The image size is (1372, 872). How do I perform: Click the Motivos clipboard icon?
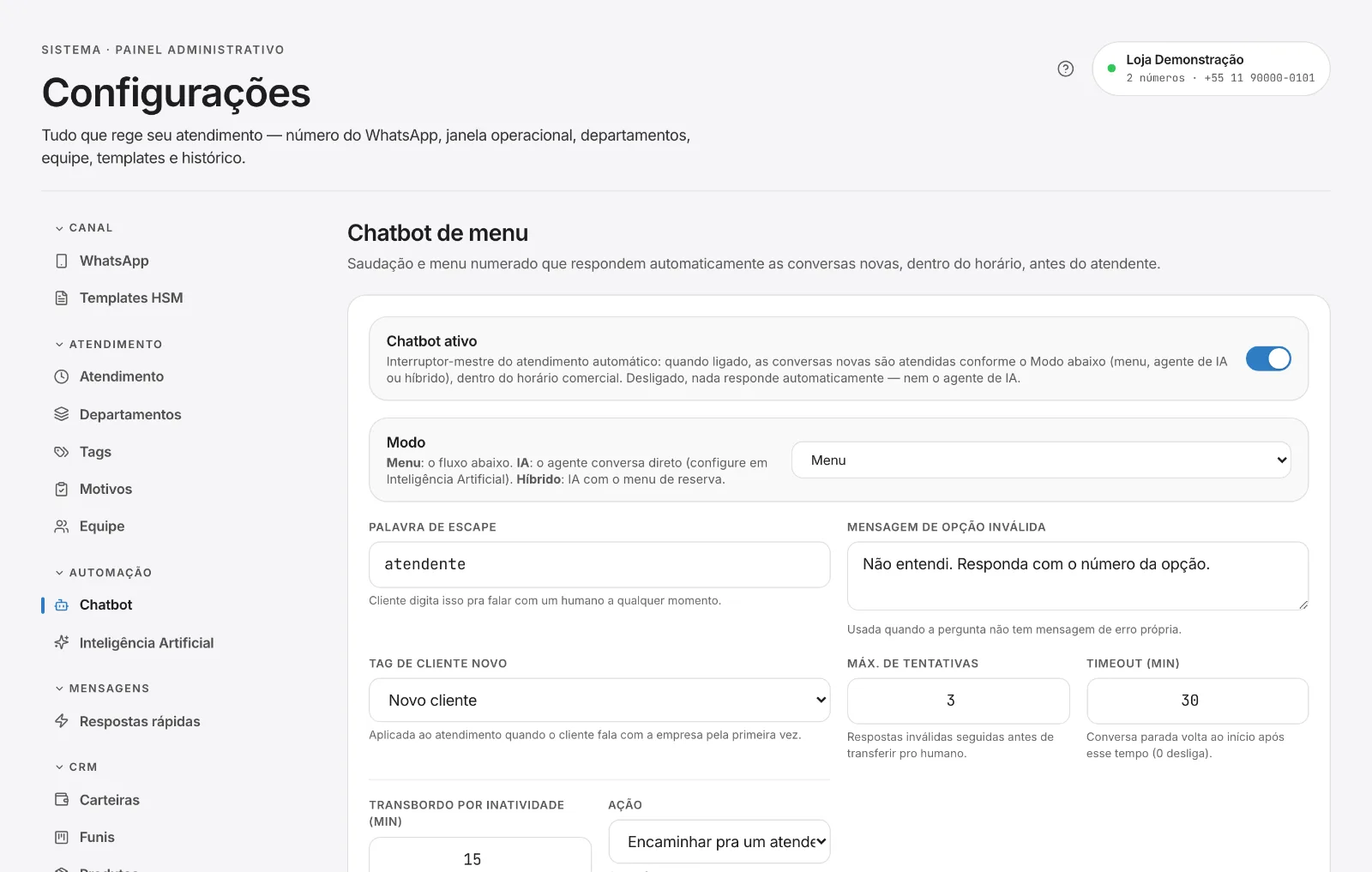62,489
